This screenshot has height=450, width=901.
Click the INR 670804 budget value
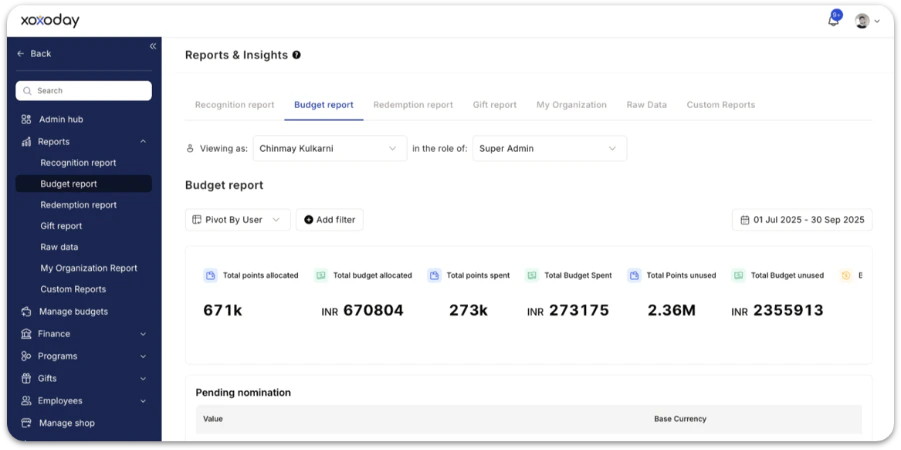point(362,311)
